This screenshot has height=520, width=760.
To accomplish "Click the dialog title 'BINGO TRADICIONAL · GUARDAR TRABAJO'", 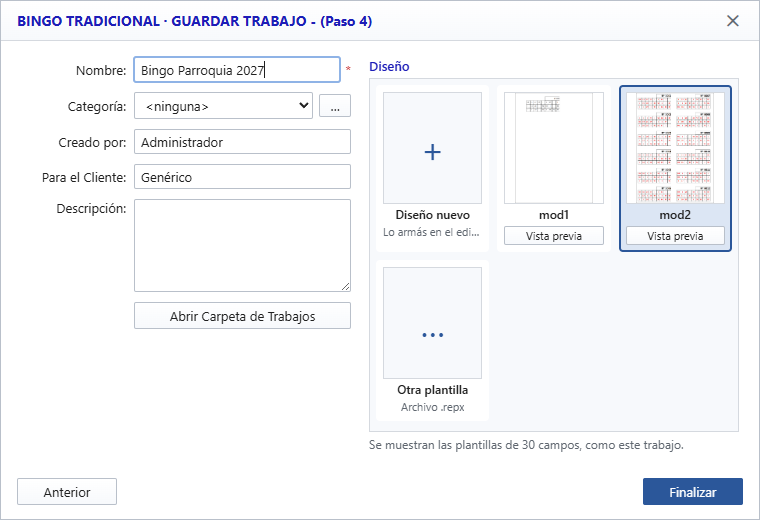I will pyautogui.click(x=162, y=21).
